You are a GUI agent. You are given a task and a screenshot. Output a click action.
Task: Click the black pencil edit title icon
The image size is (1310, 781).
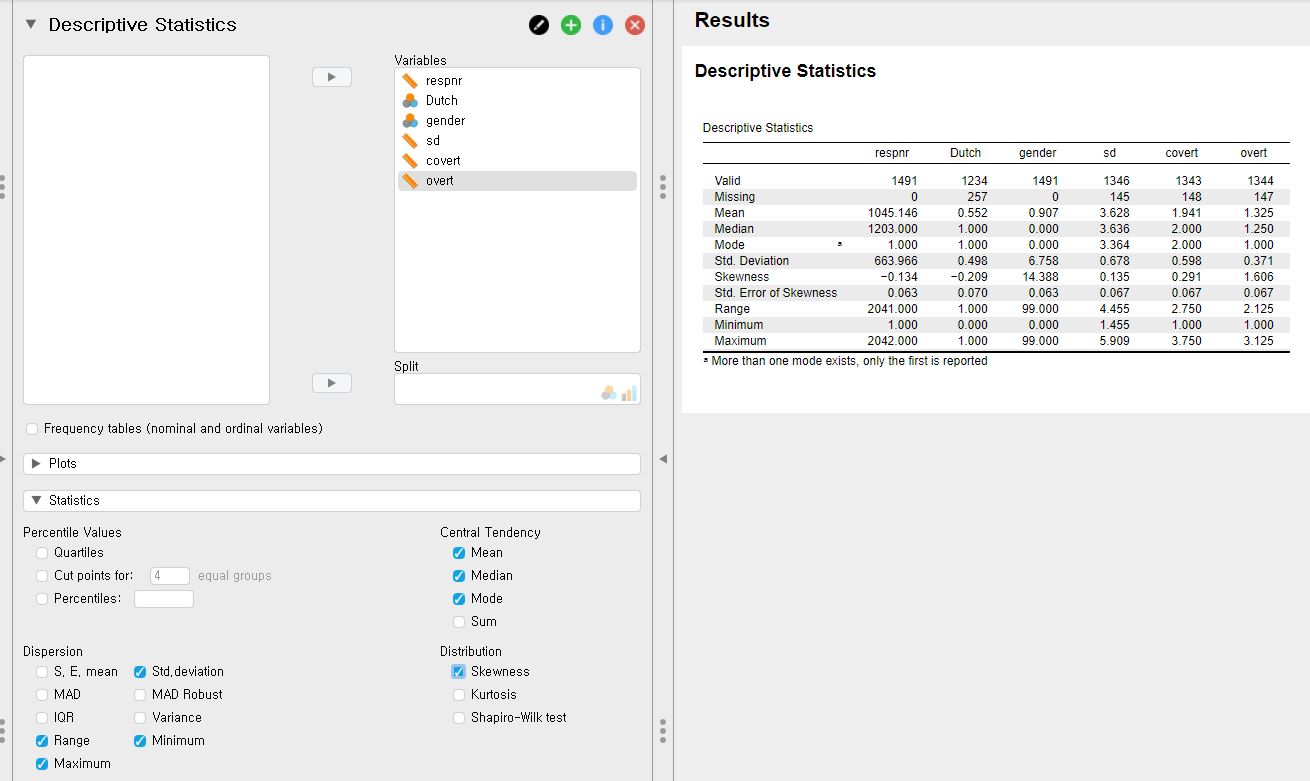coord(539,25)
